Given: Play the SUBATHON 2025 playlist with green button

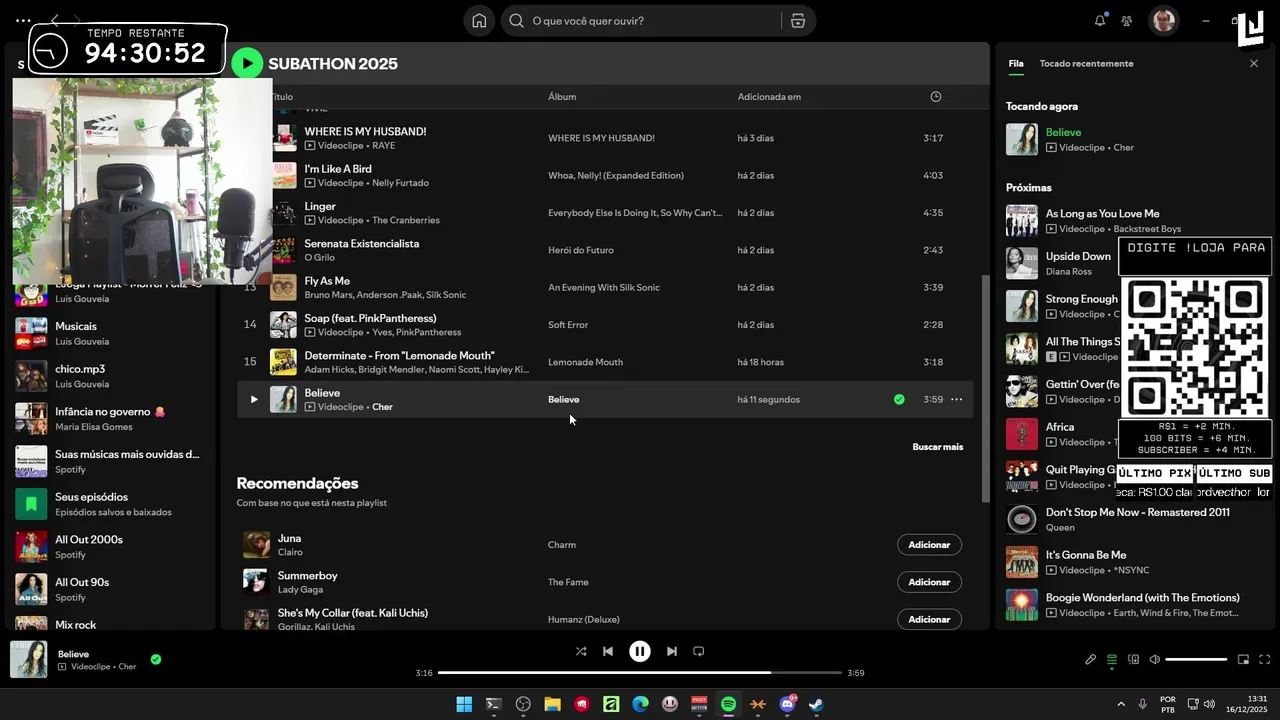Looking at the screenshot, I should pos(247,63).
